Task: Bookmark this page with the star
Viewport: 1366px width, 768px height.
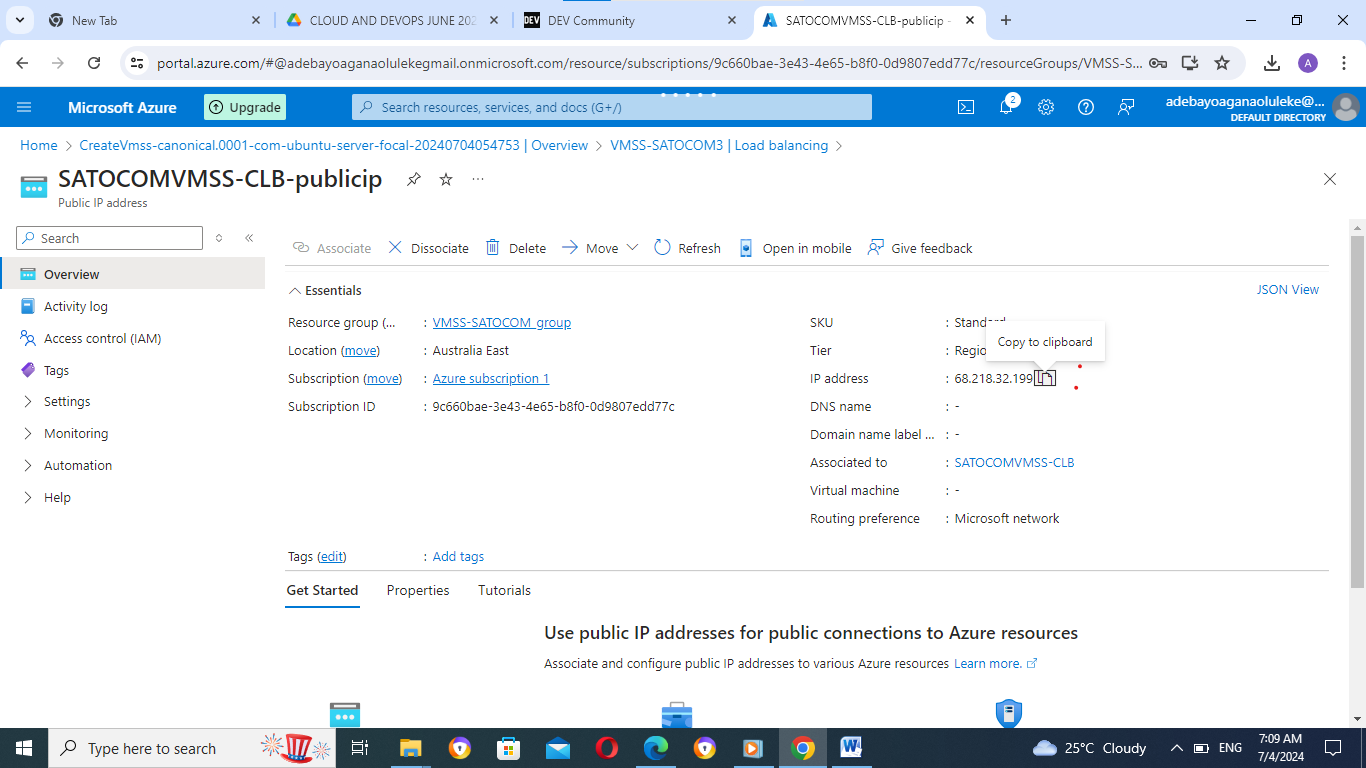Action: 1222,63
